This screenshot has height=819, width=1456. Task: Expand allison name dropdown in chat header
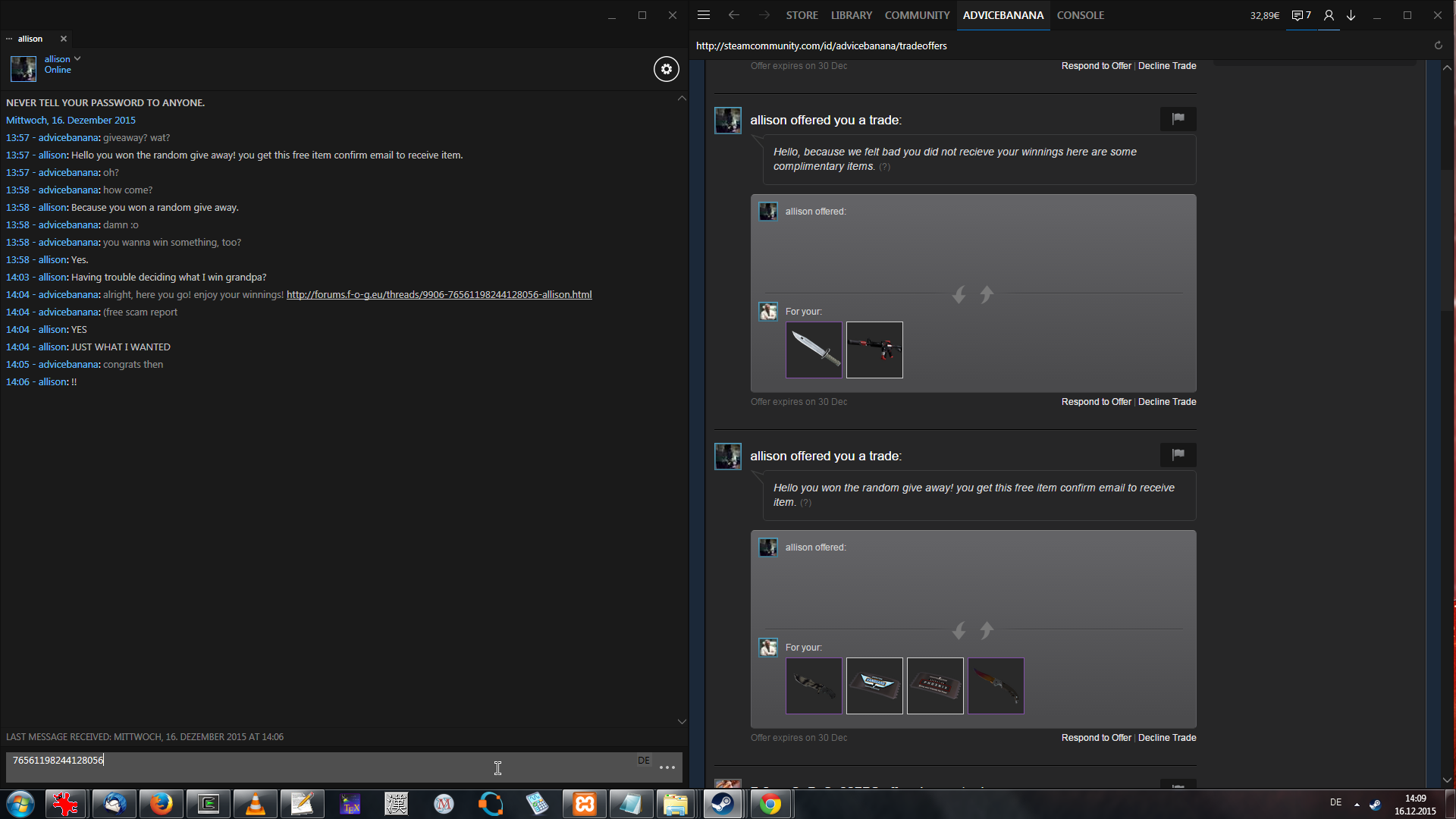coord(77,58)
